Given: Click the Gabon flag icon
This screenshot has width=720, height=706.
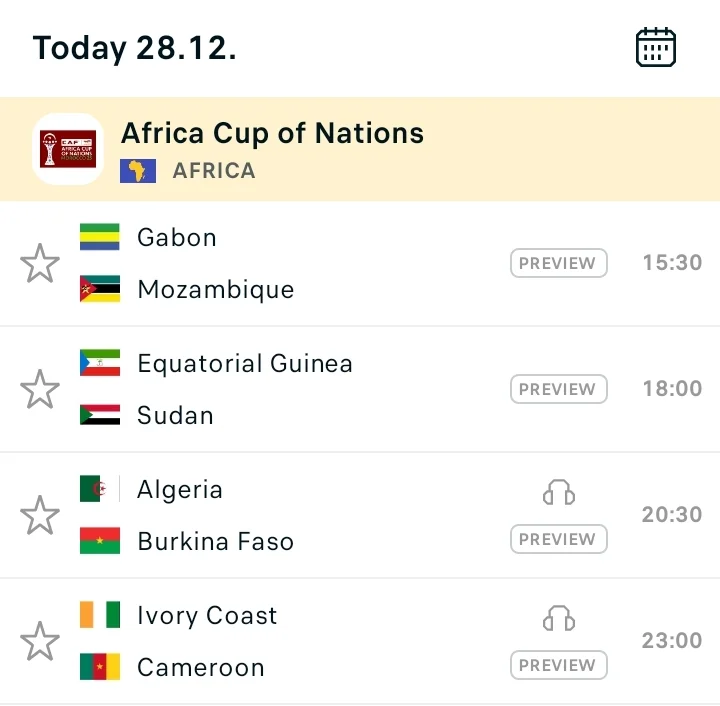Looking at the screenshot, I should click(x=100, y=237).
